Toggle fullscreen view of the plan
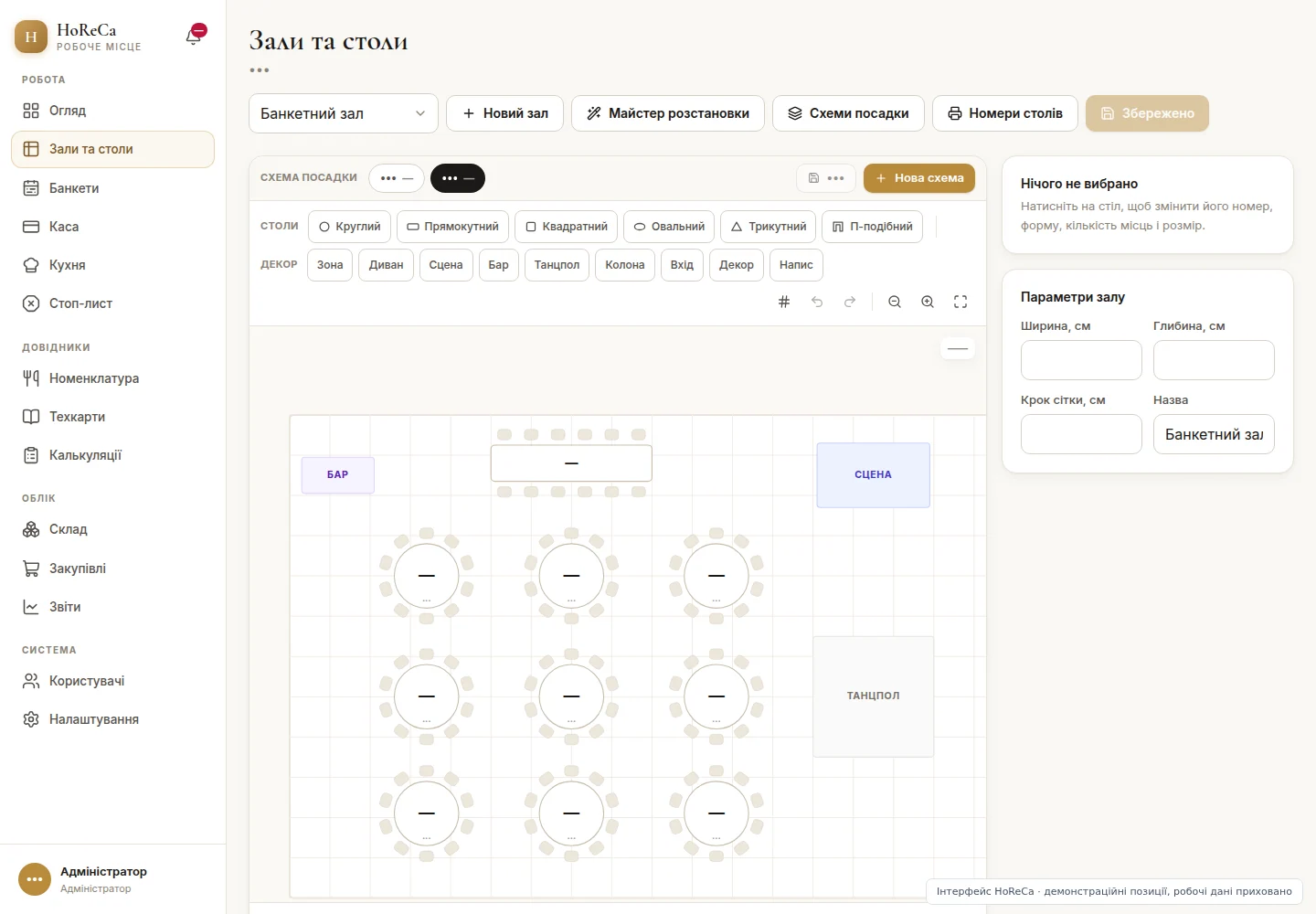 [x=960, y=302]
